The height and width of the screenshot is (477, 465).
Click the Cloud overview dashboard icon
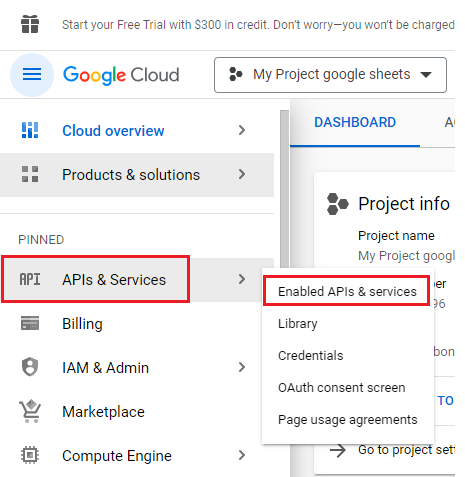click(30, 130)
